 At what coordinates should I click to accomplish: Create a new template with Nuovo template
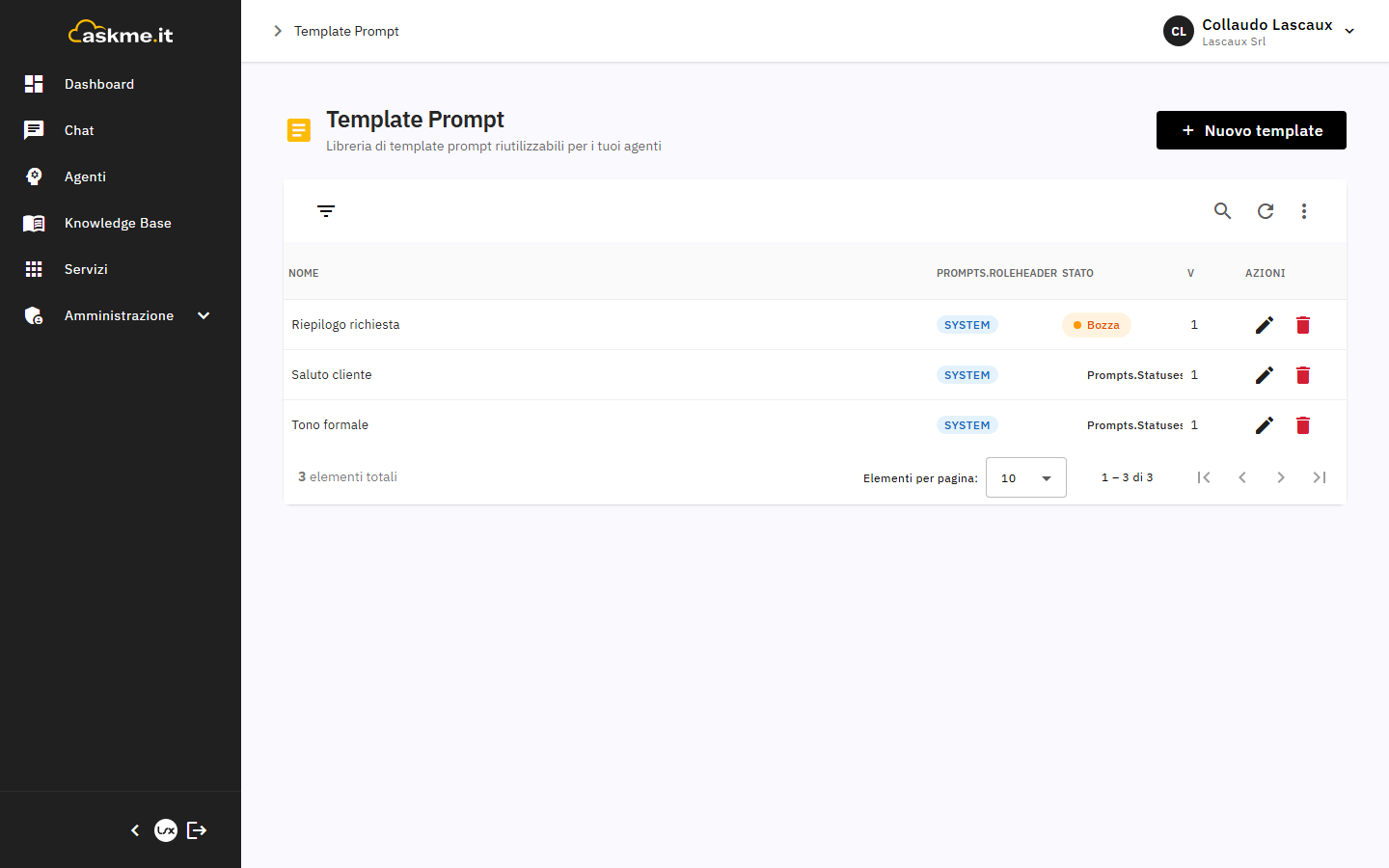pos(1251,130)
